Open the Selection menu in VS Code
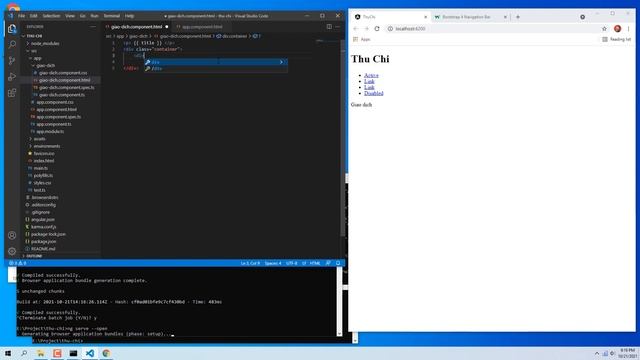 pos(51,16)
